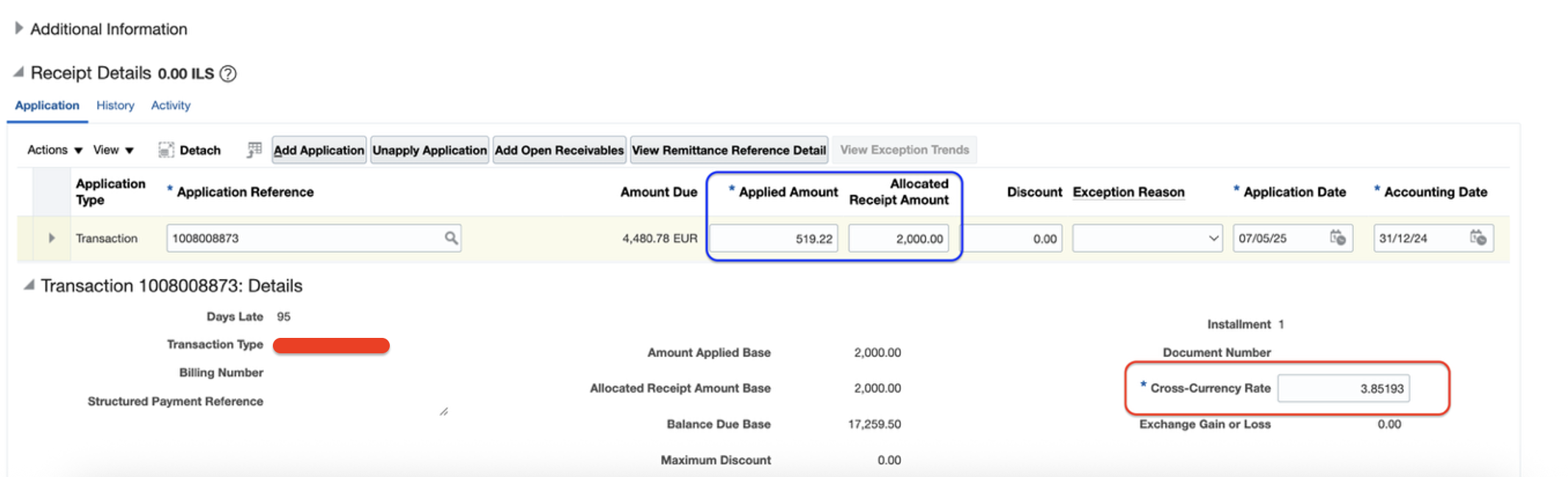
Task: Expand the Additional Information section
Action: click(x=19, y=28)
